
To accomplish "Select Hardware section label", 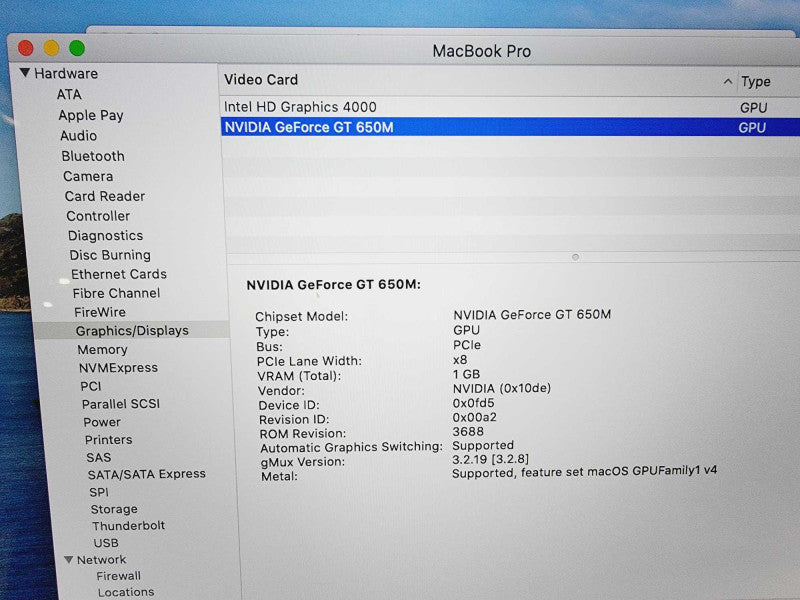I will [x=66, y=73].
